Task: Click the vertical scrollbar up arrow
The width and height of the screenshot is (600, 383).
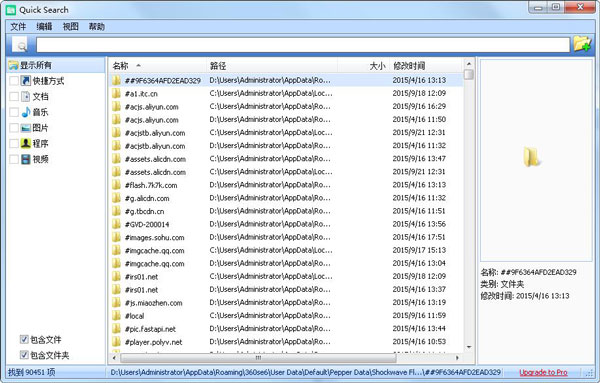Action: click(469, 64)
